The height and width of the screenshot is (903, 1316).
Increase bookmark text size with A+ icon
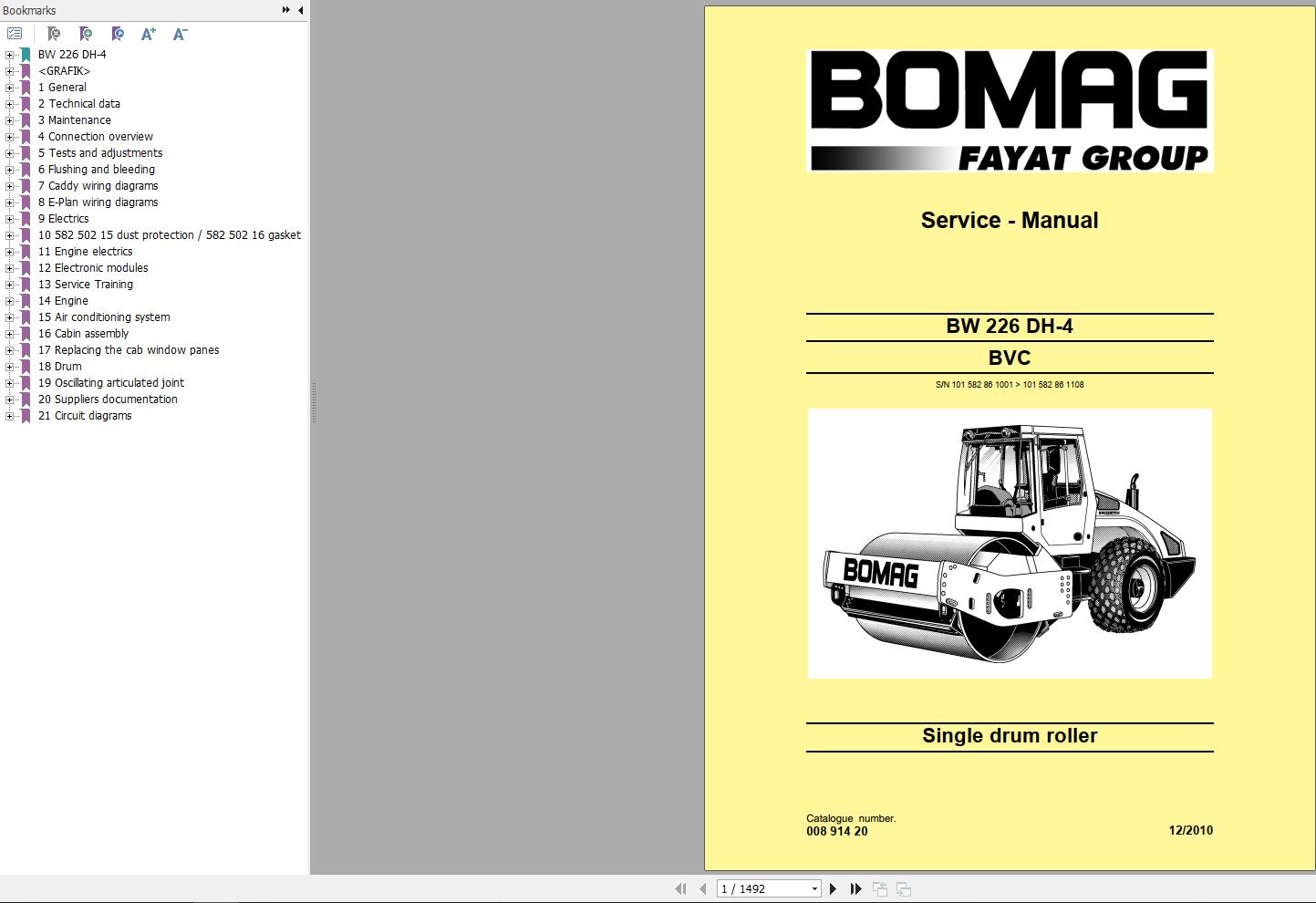click(x=148, y=34)
